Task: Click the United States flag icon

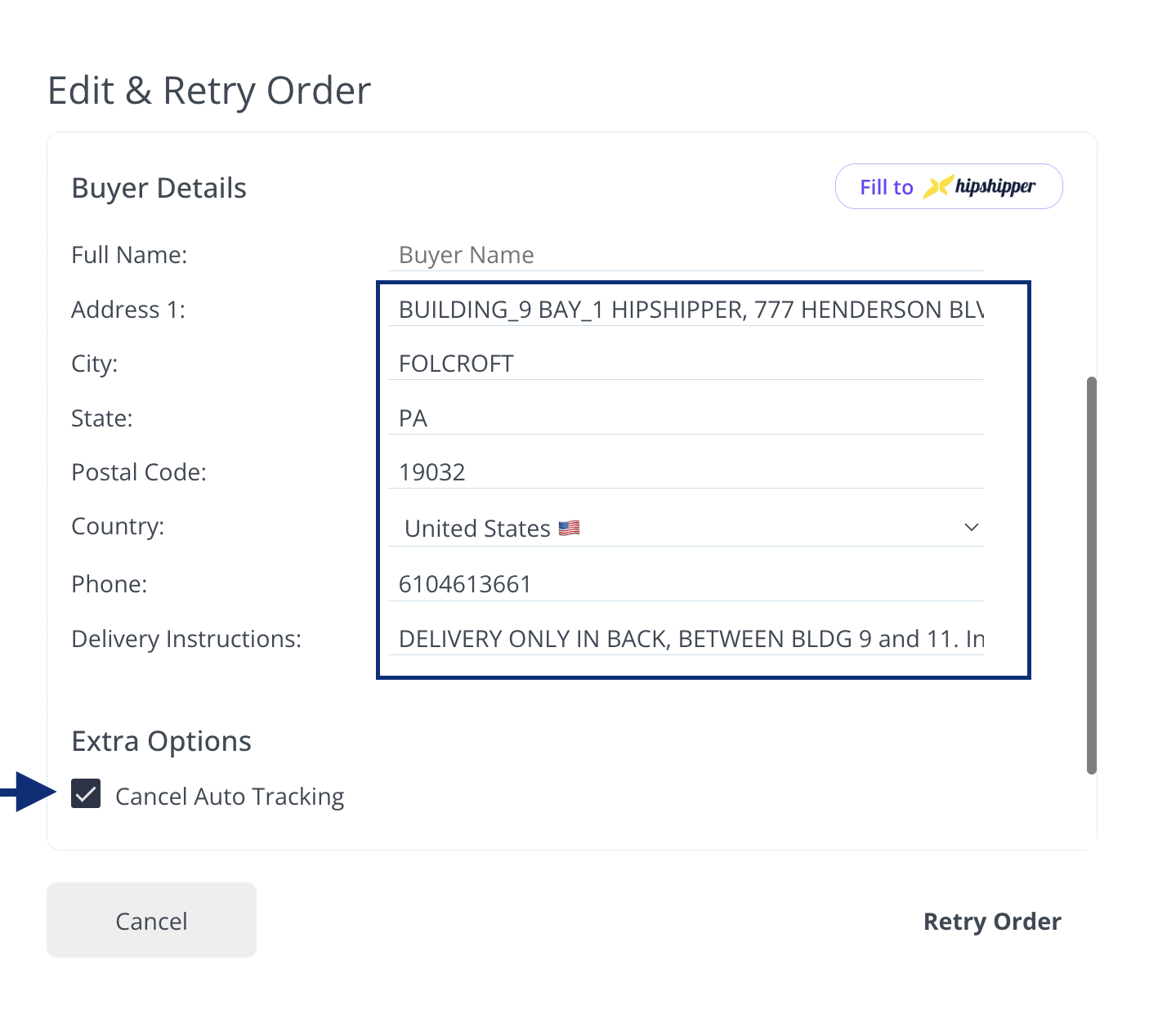Action: pyautogui.click(x=570, y=528)
